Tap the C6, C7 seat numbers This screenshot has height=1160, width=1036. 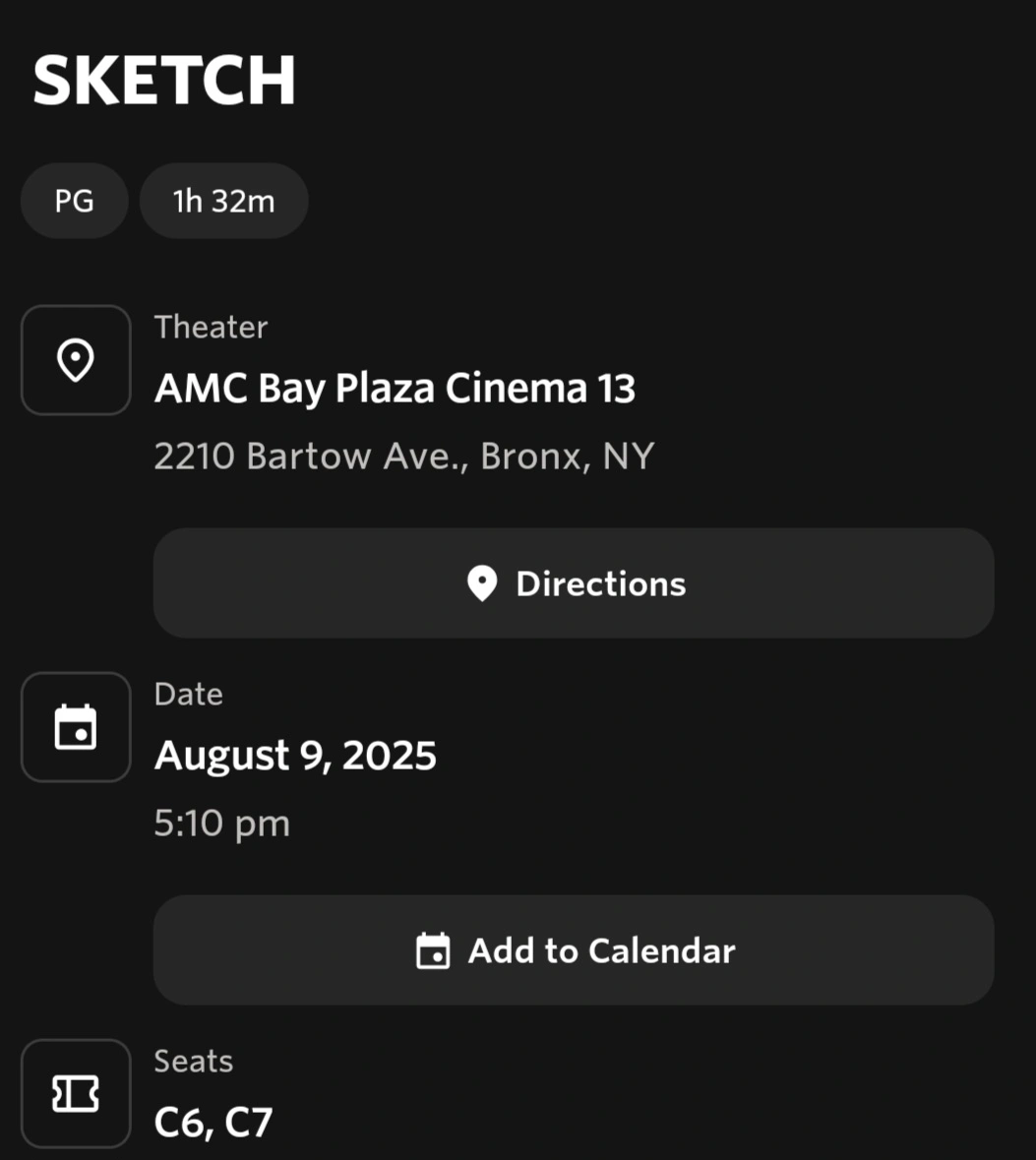tap(213, 1123)
